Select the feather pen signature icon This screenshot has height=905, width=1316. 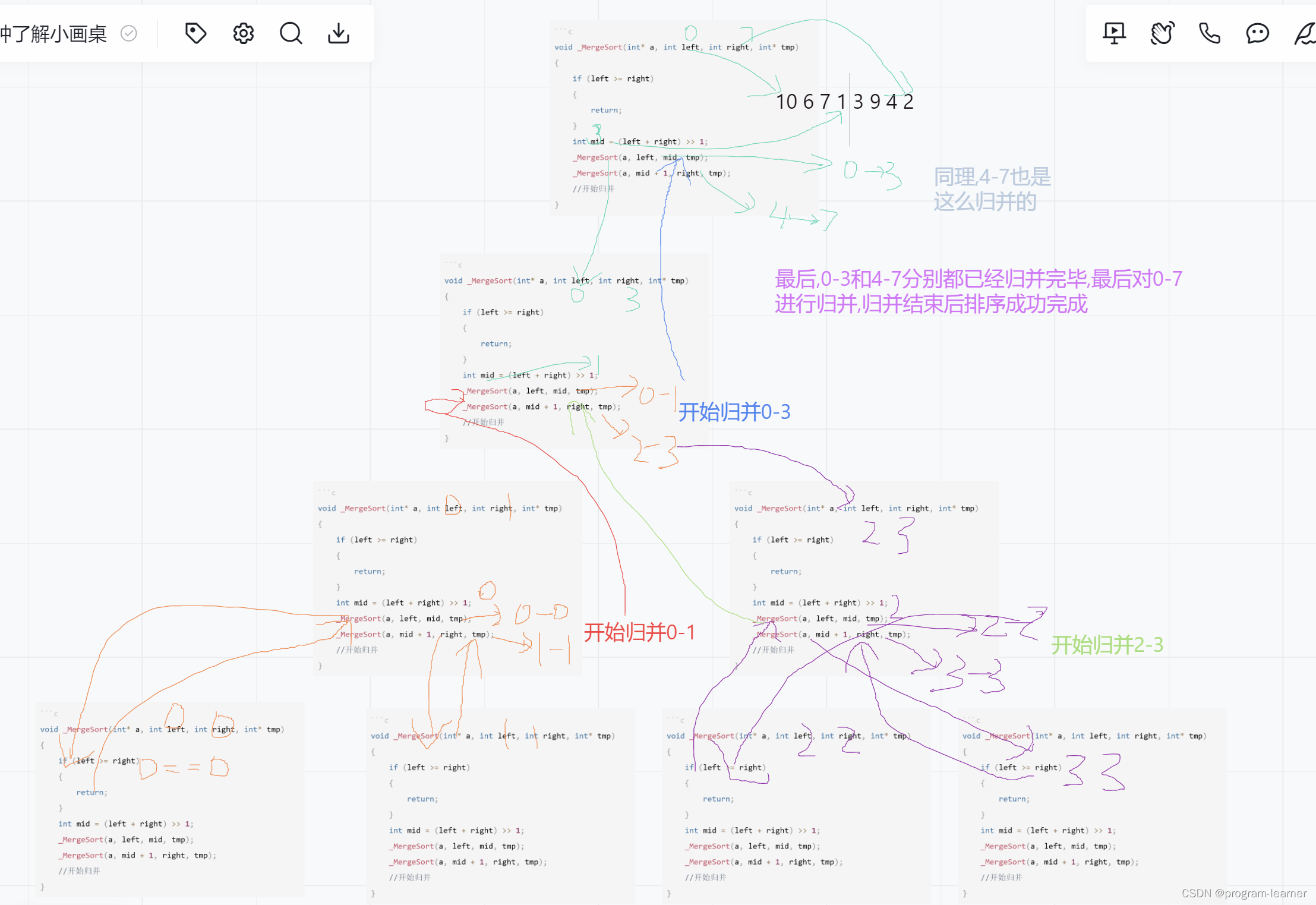pos(1304,33)
